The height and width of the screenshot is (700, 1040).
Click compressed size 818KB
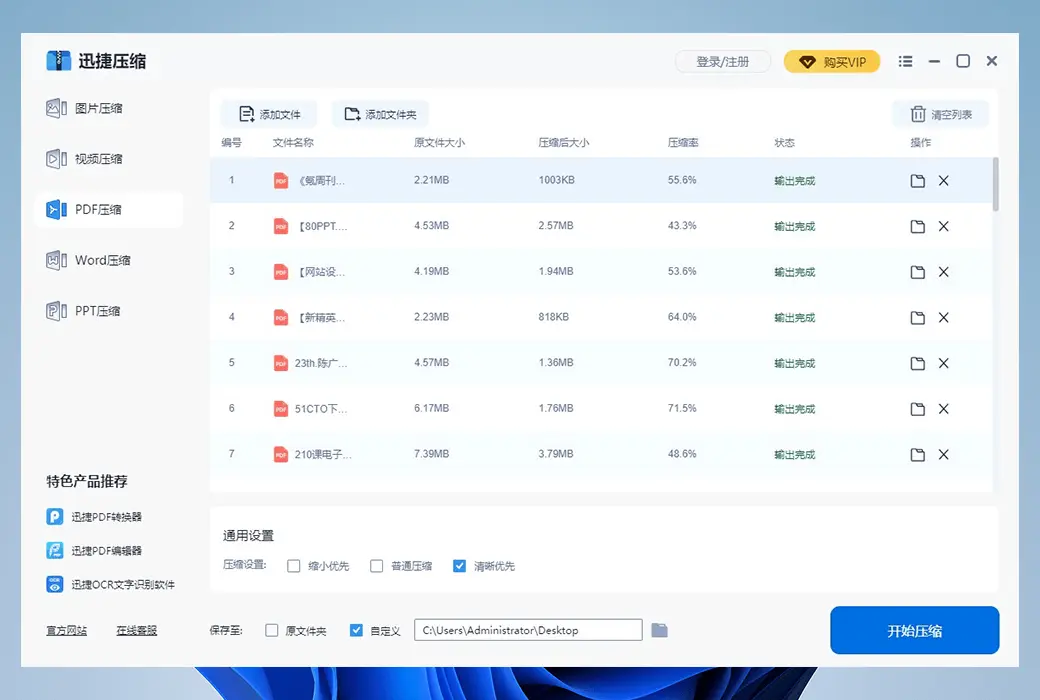click(x=554, y=317)
